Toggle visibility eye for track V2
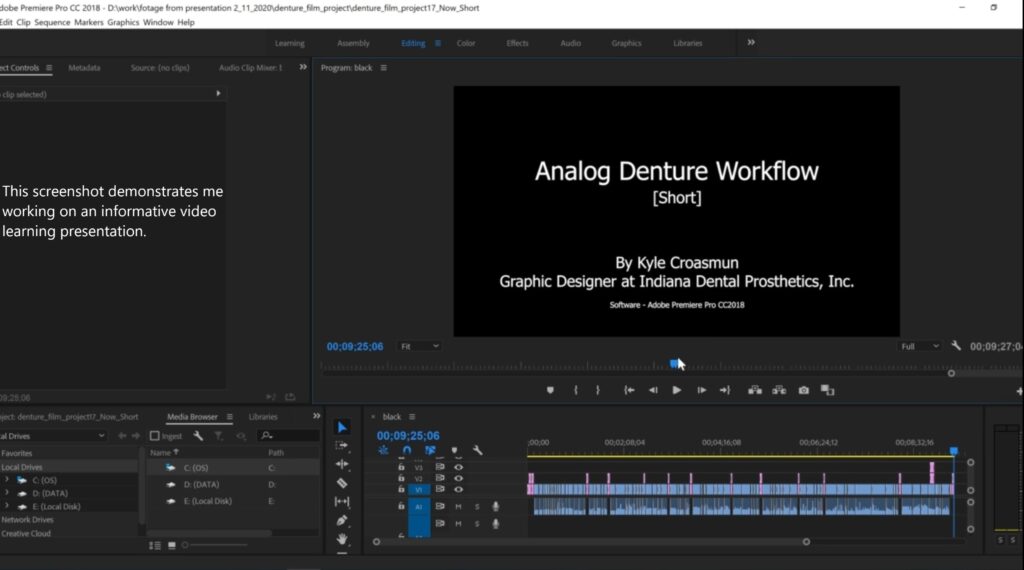 coord(459,478)
